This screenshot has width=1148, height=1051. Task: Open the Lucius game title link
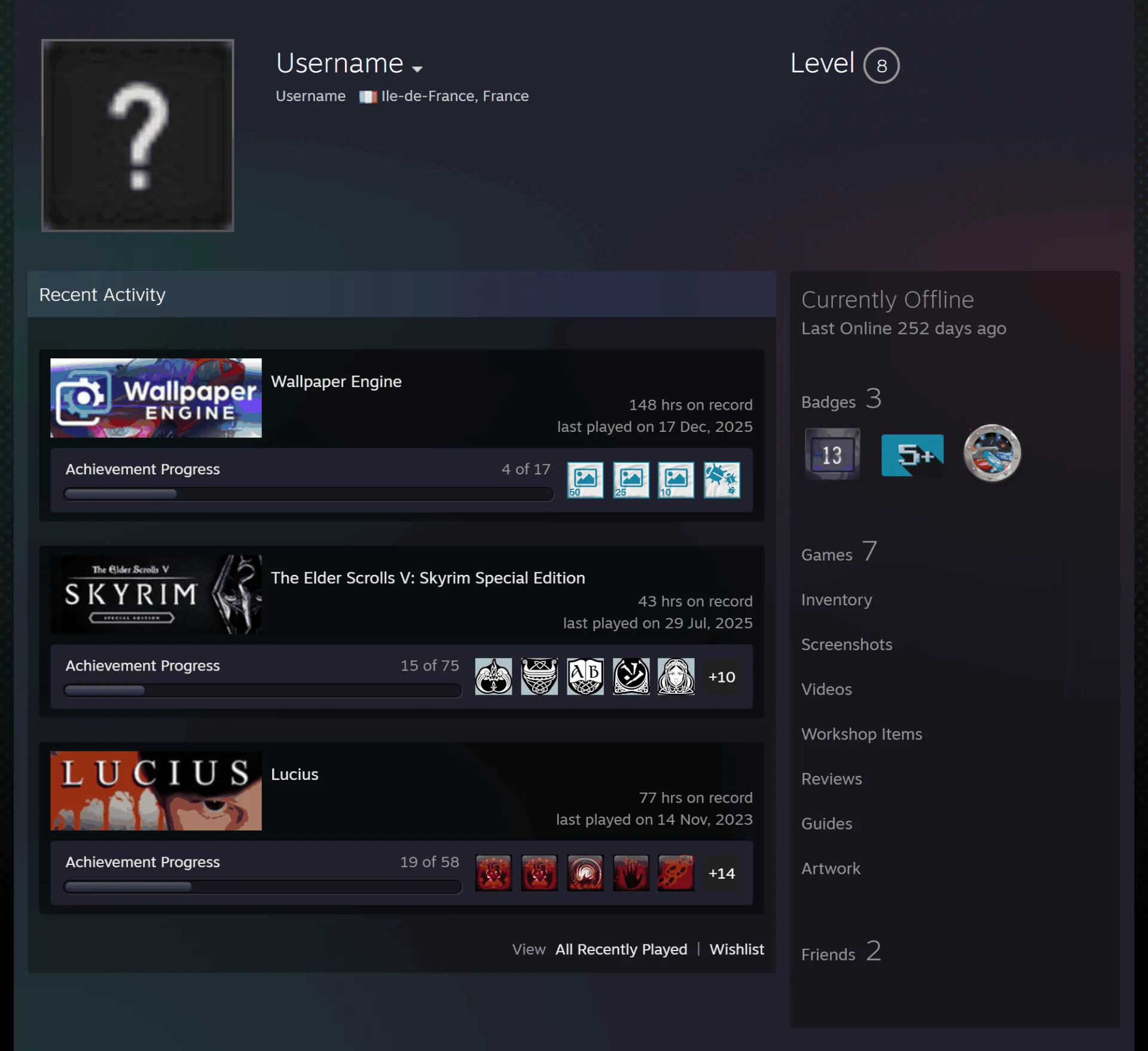click(294, 773)
